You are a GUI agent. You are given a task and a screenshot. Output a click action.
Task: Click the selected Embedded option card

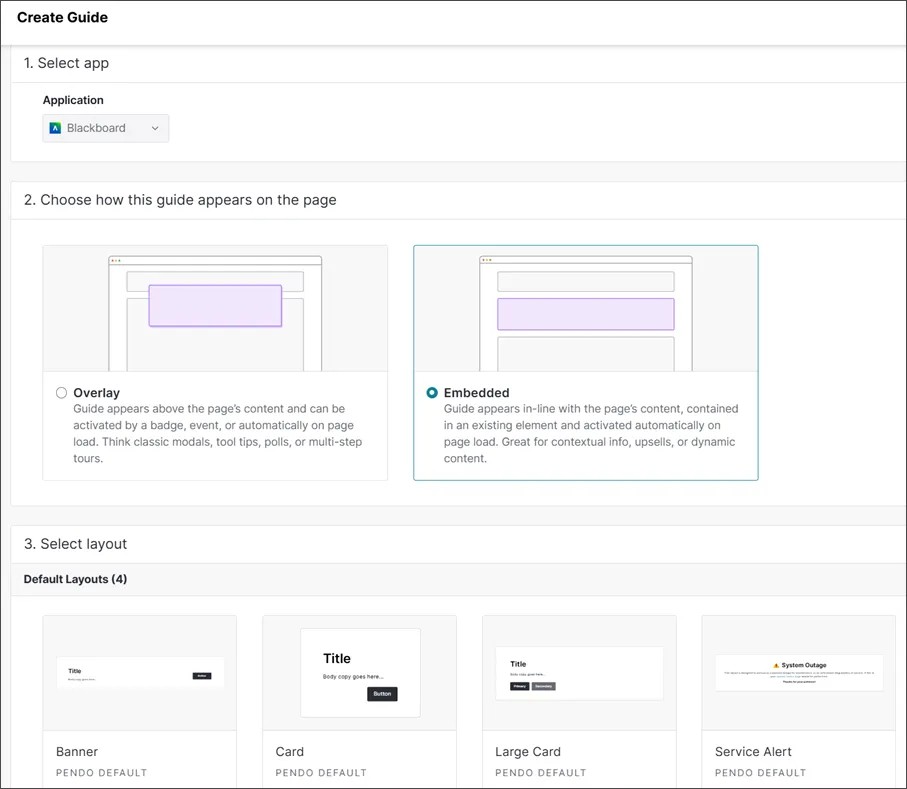coord(585,362)
